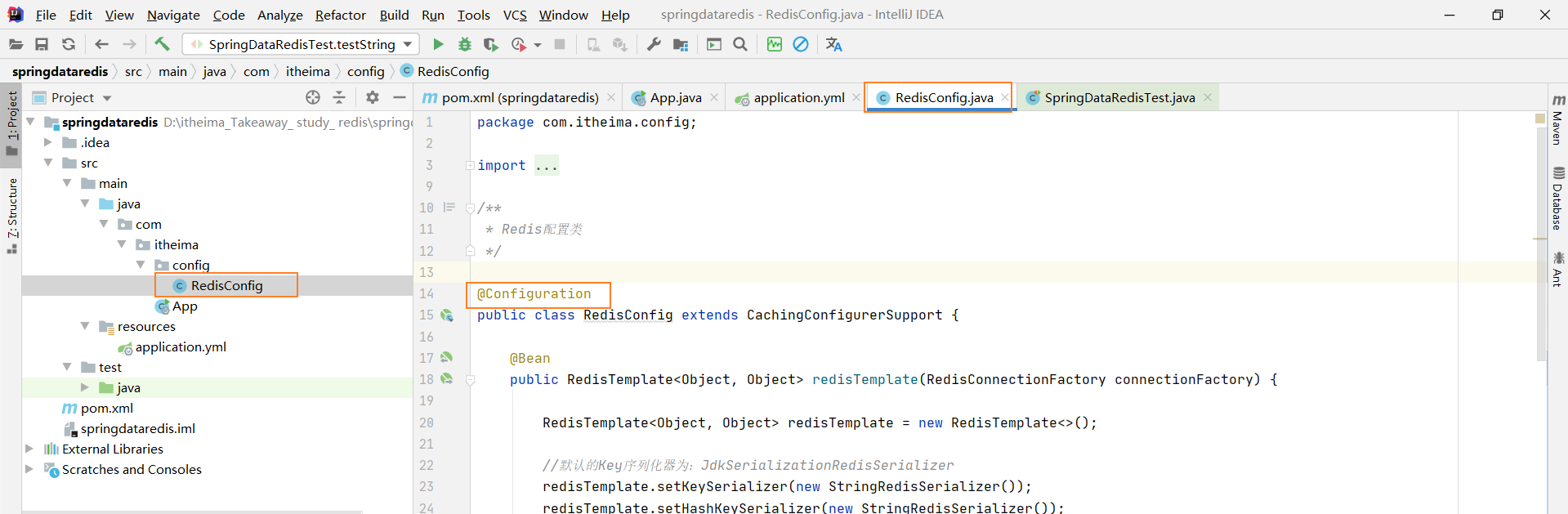Viewport: 1568px width, 514px height.
Task: Click the Run Anything window icon
Action: click(x=714, y=44)
